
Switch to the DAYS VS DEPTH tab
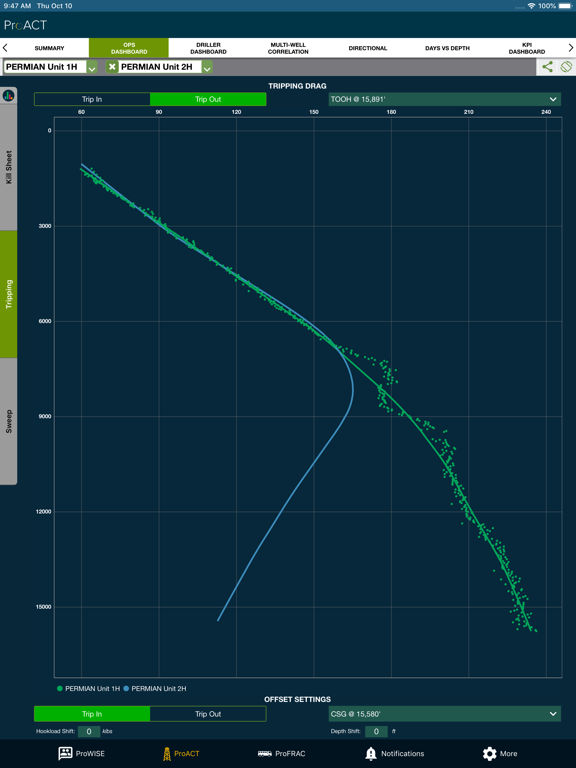coord(447,48)
